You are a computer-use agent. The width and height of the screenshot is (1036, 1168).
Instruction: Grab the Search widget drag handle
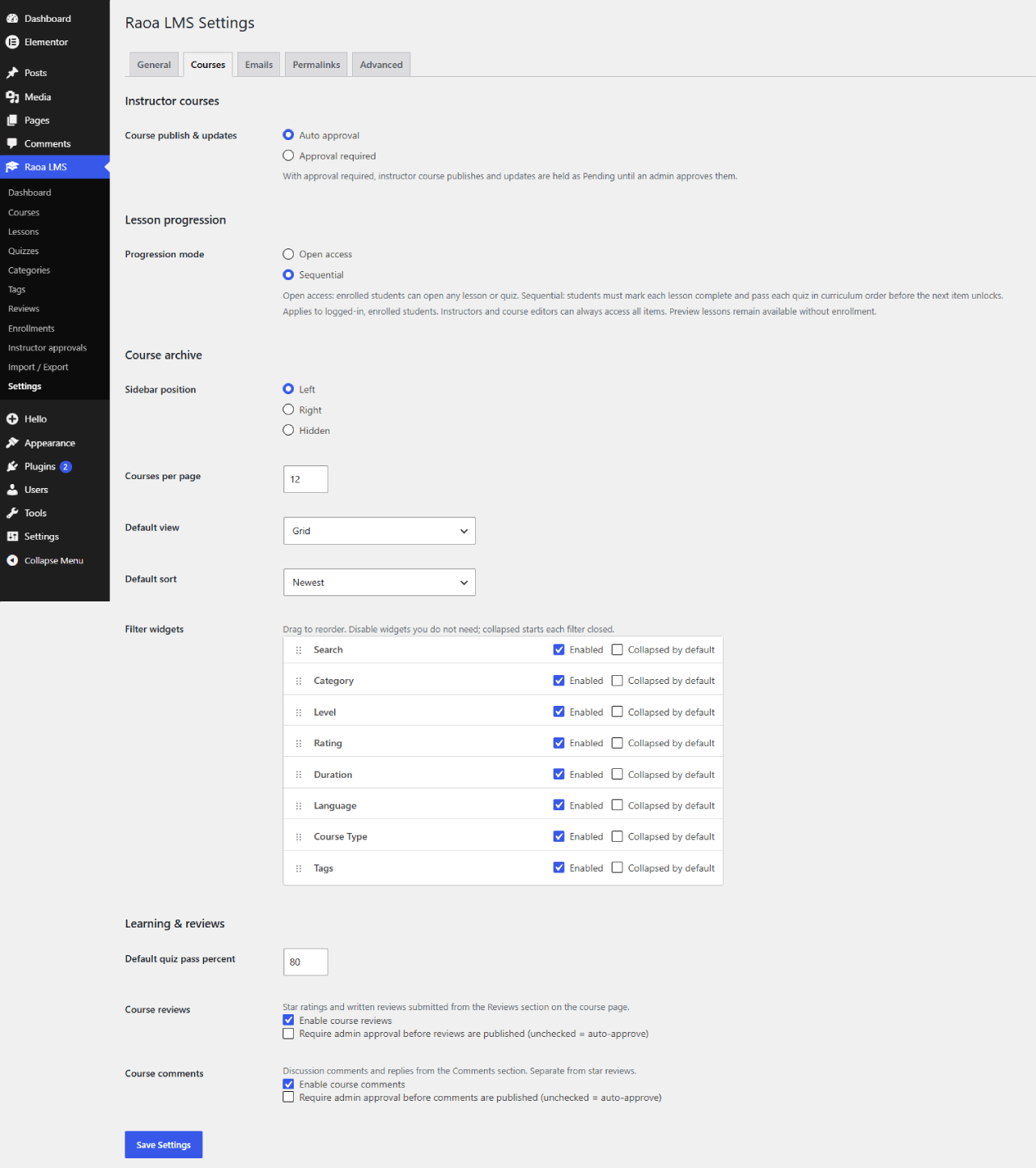[x=299, y=650]
